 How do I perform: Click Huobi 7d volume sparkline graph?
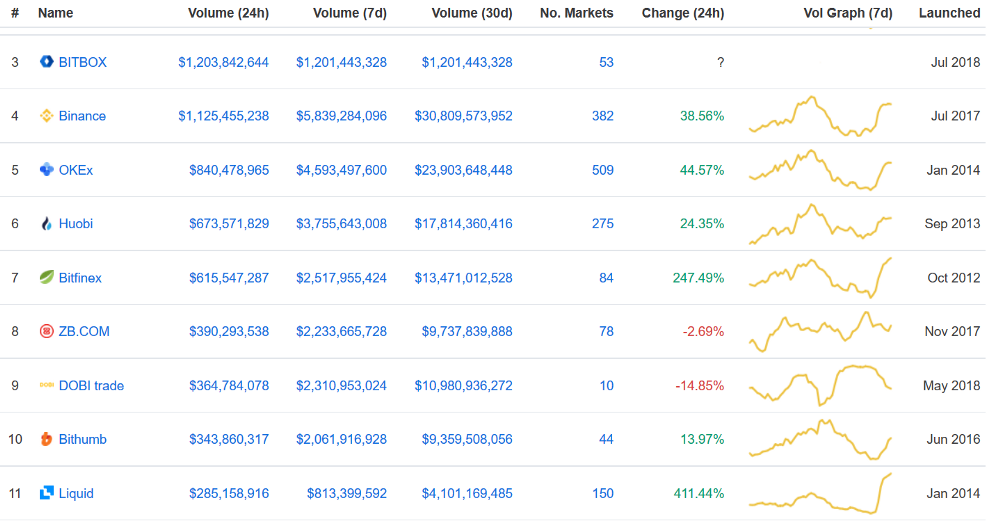point(820,224)
